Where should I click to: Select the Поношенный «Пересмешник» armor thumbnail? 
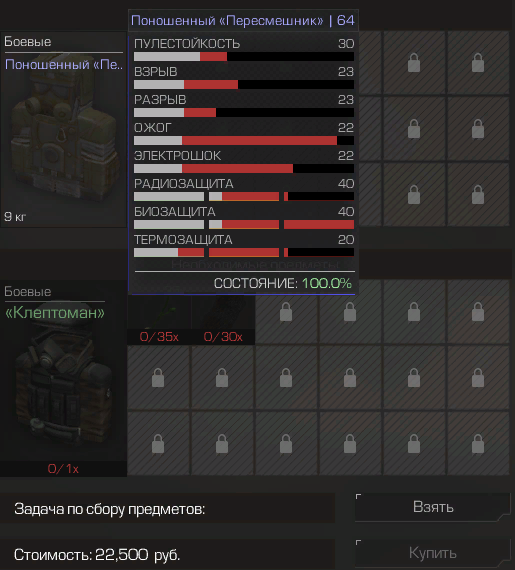tap(63, 129)
